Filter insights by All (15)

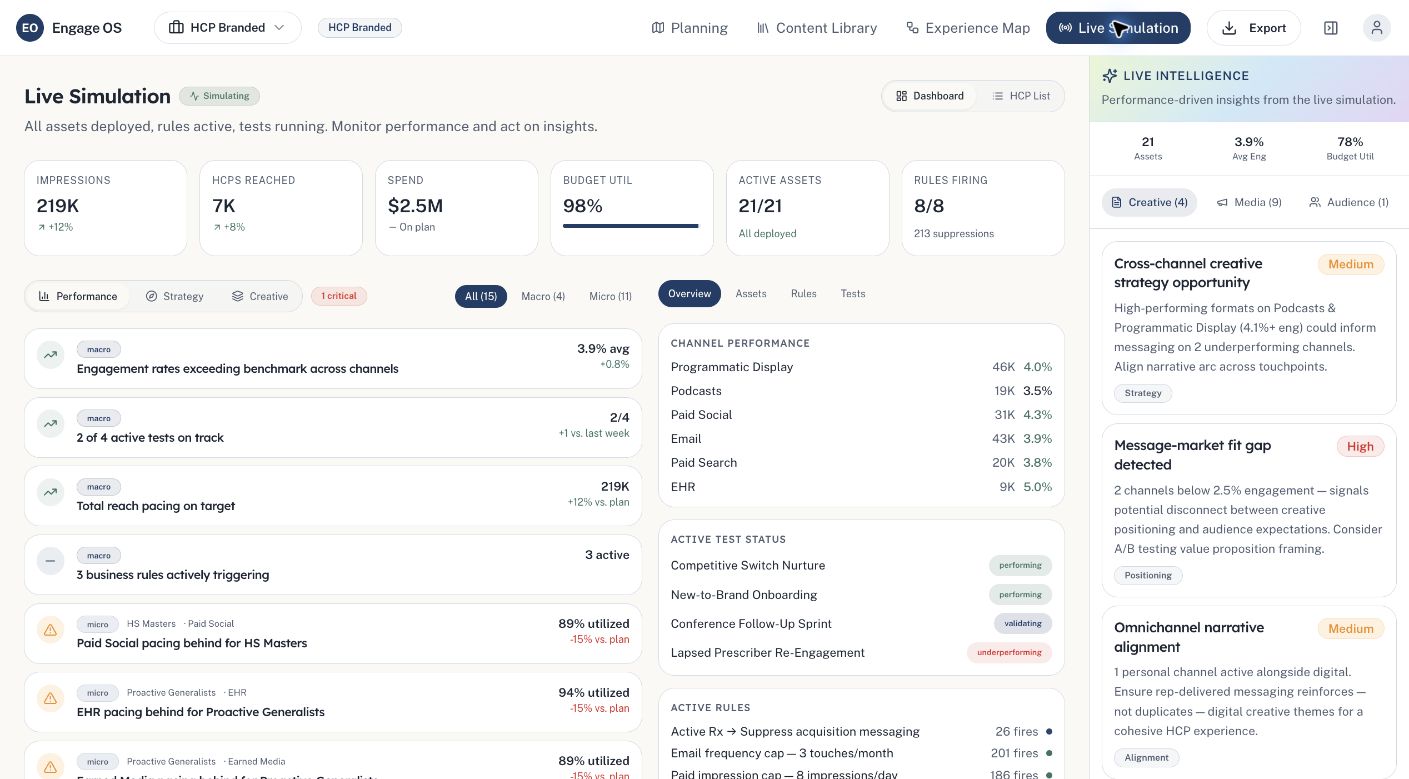click(x=481, y=296)
